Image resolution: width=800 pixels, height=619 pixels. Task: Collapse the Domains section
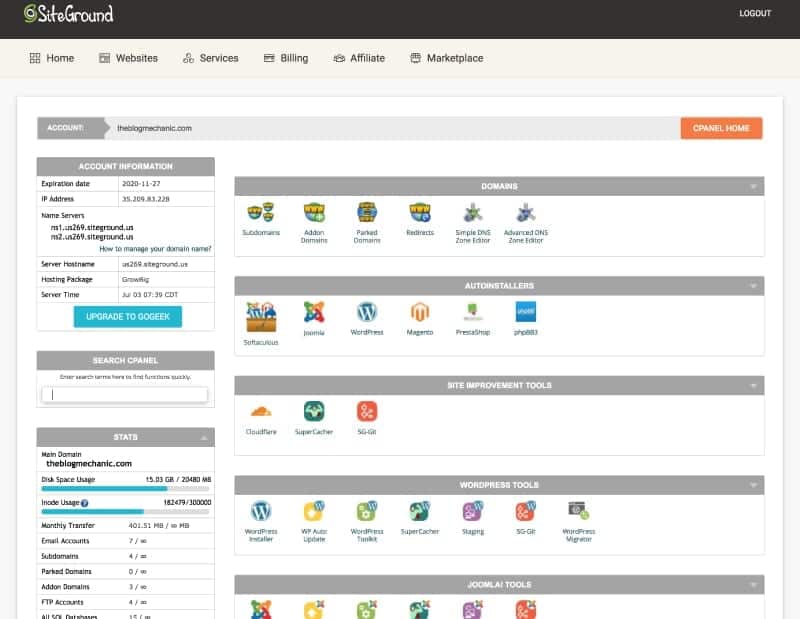click(753, 186)
